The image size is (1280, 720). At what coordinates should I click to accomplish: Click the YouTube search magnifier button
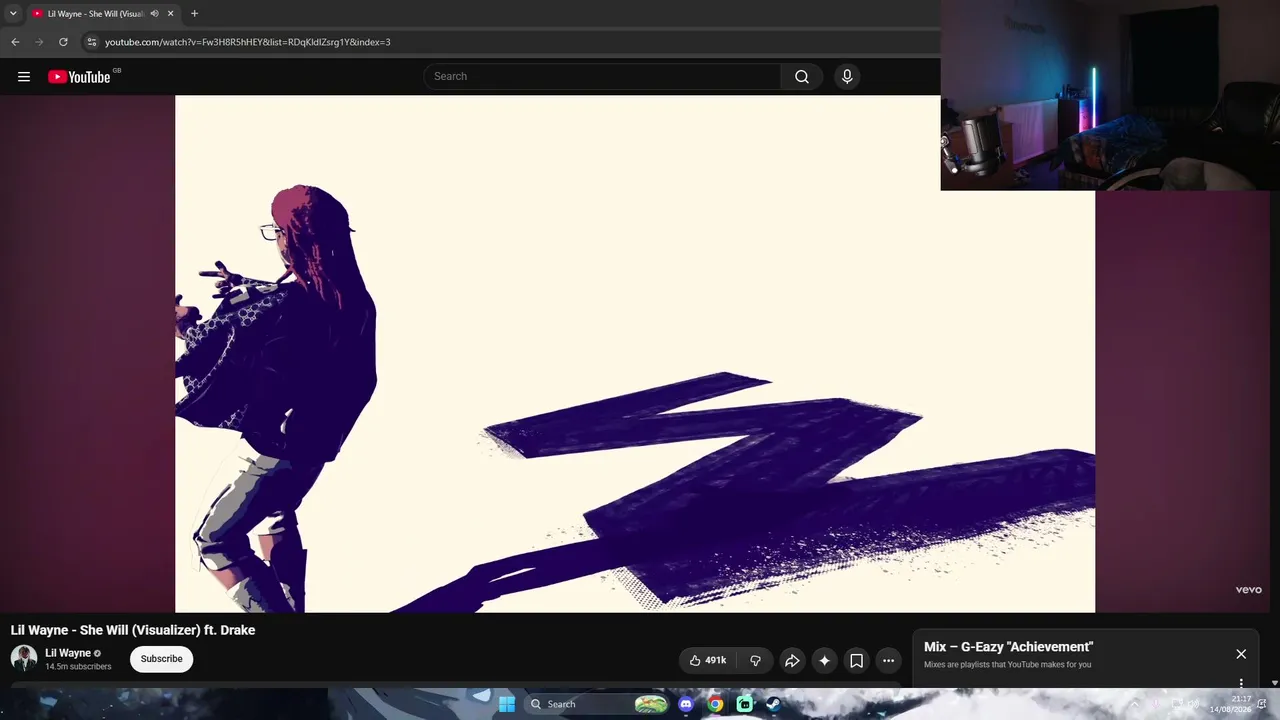pyautogui.click(x=802, y=77)
